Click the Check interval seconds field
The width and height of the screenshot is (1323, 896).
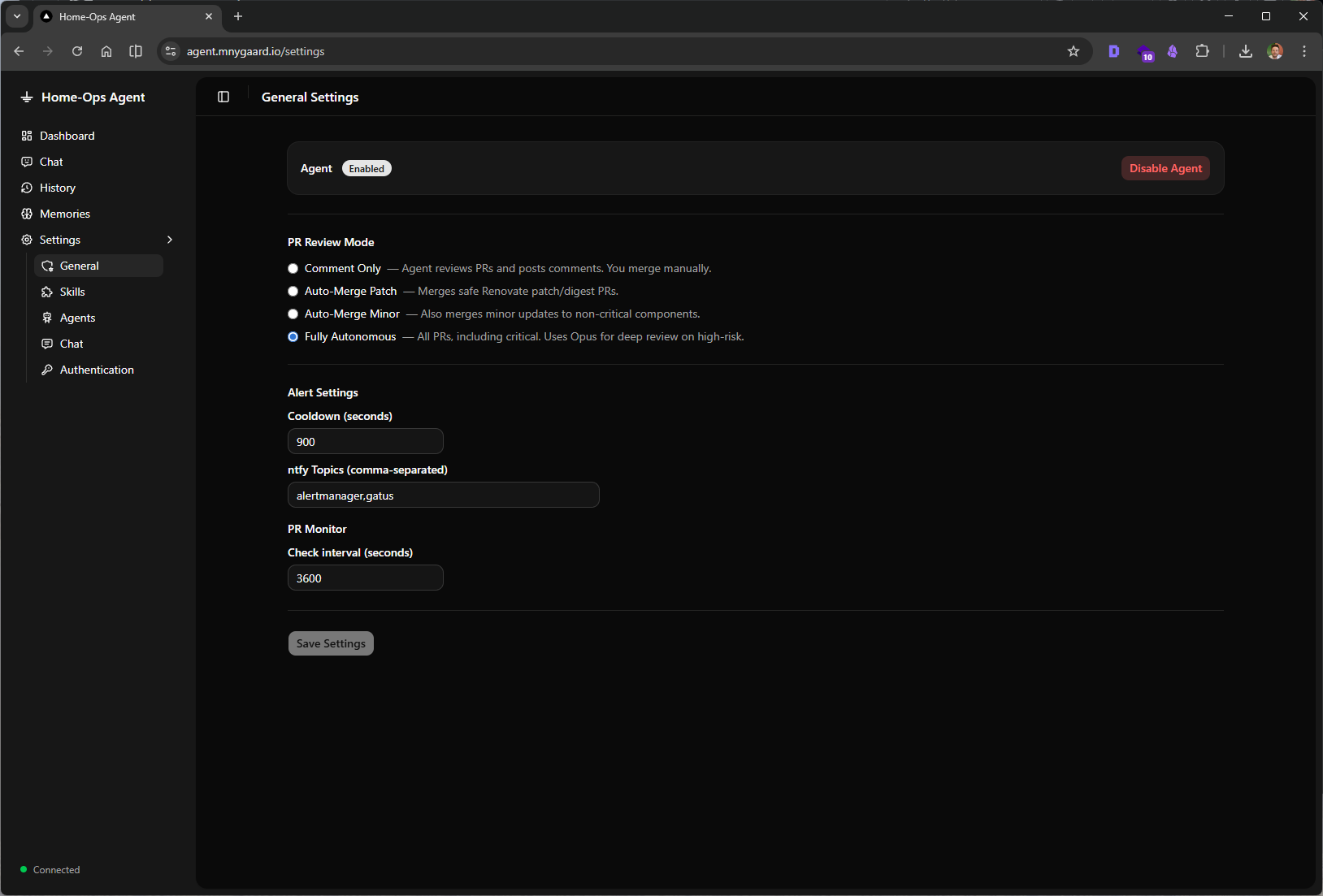366,578
